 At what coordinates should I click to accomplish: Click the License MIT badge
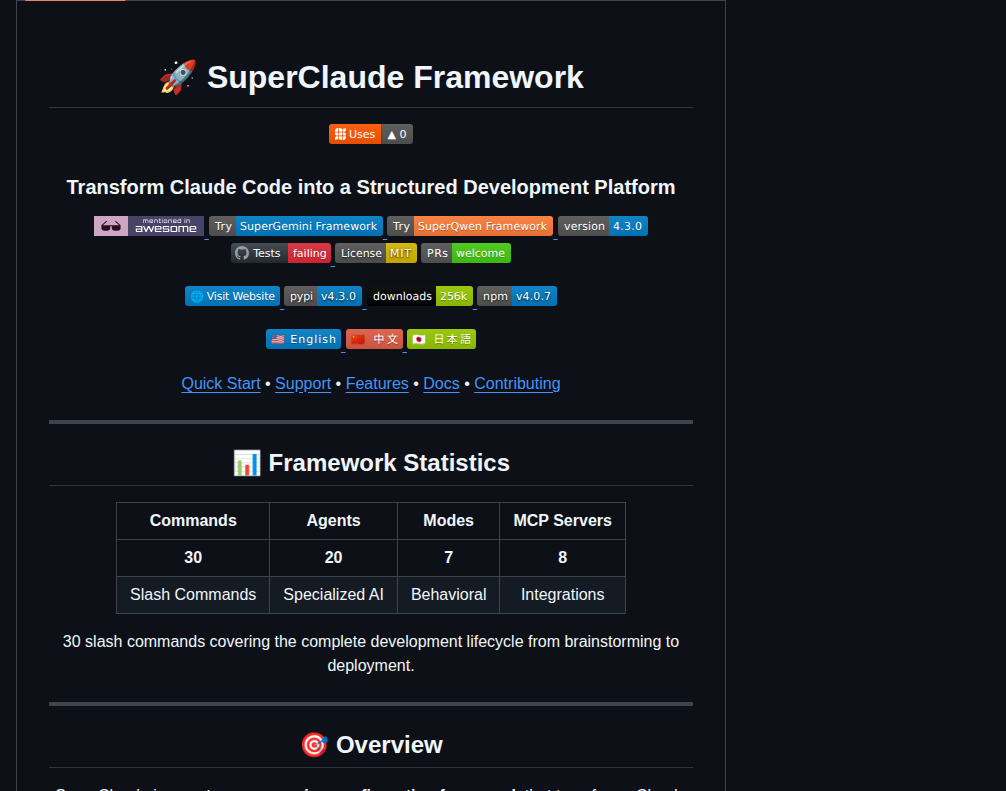pyautogui.click(x=376, y=253)
